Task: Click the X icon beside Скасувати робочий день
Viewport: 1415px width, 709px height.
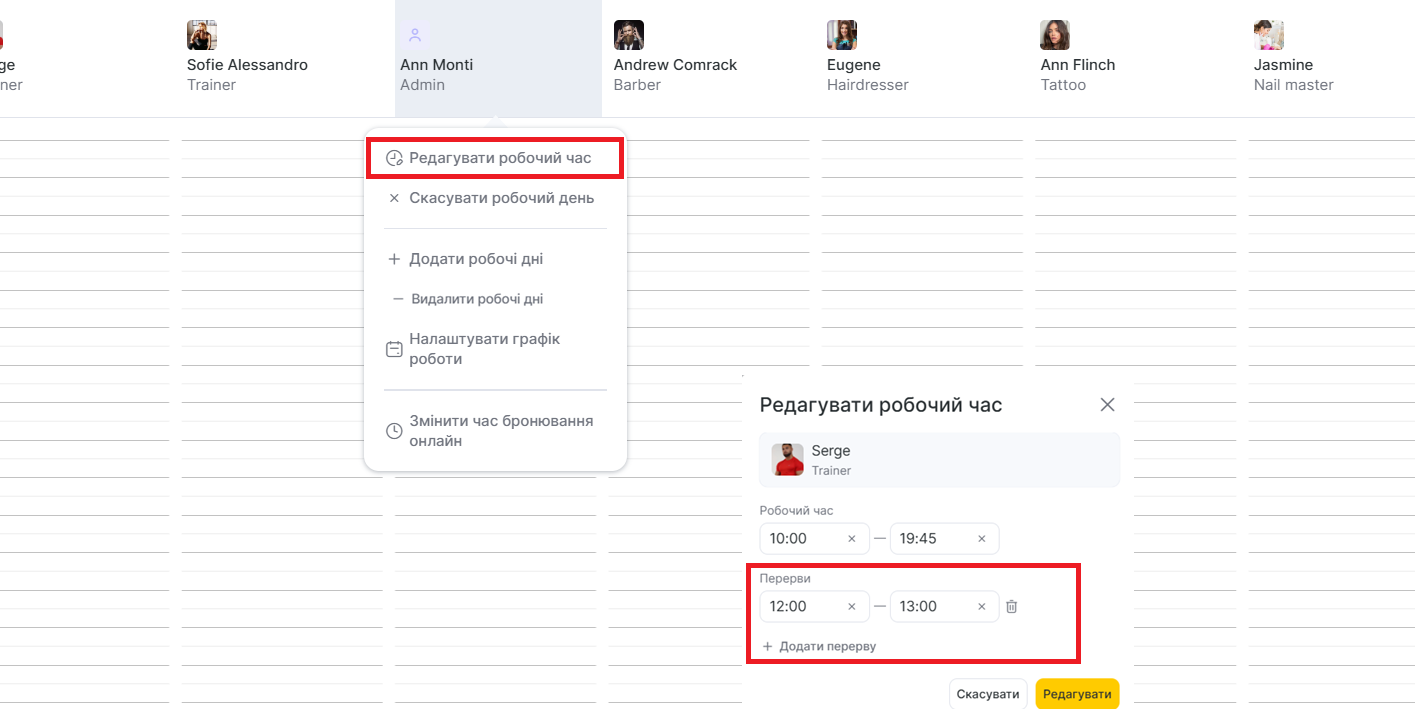Action: [394, 198]
